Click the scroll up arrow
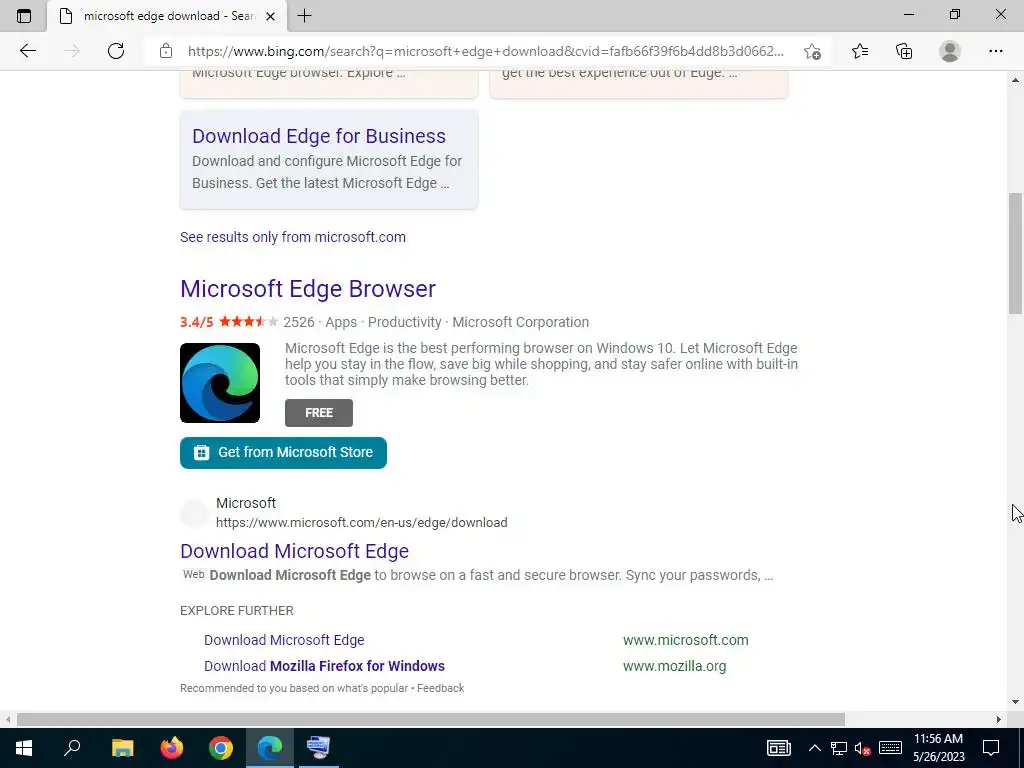1024x768 pixels. (x=1015, y=80)
